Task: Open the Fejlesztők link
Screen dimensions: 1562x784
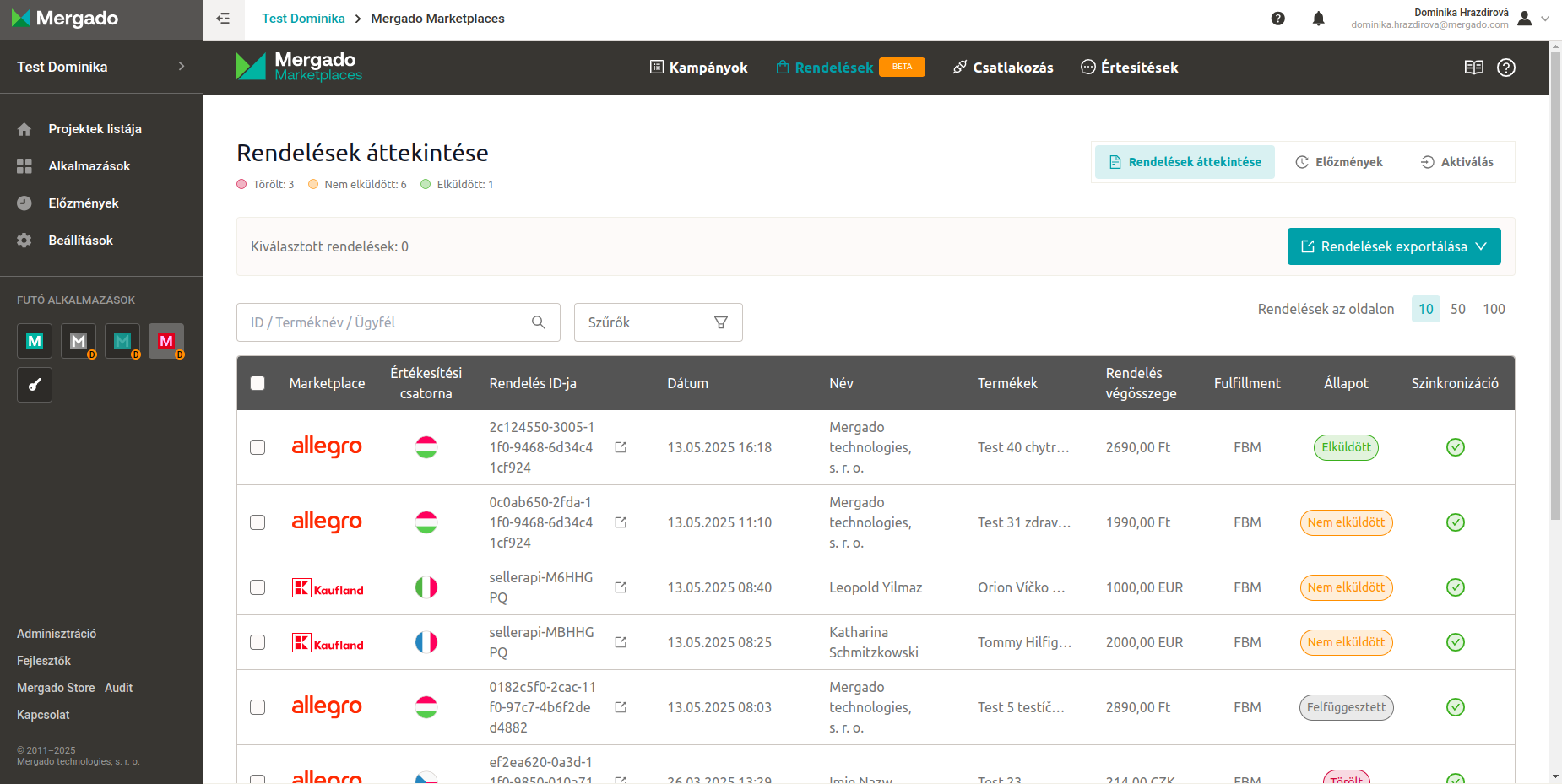Action: 44,661
